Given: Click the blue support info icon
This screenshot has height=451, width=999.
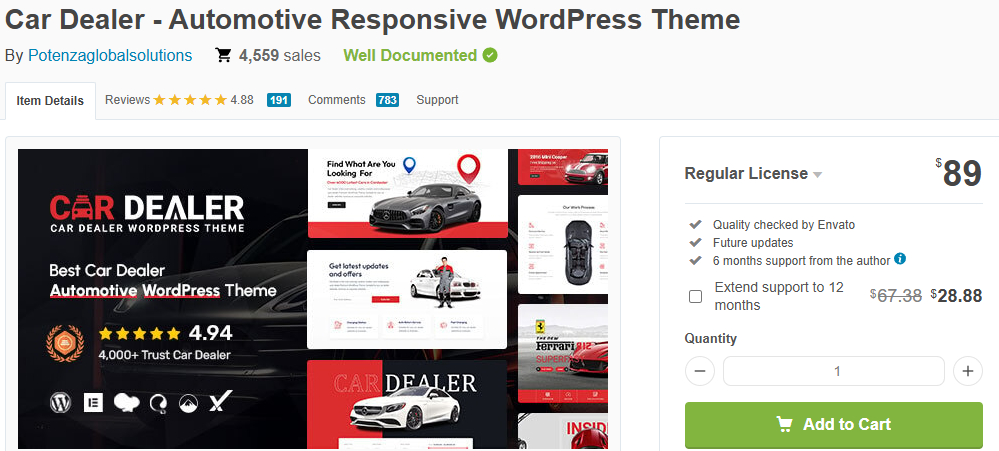Looking at the screenshot, I should [x=900, y=259].
